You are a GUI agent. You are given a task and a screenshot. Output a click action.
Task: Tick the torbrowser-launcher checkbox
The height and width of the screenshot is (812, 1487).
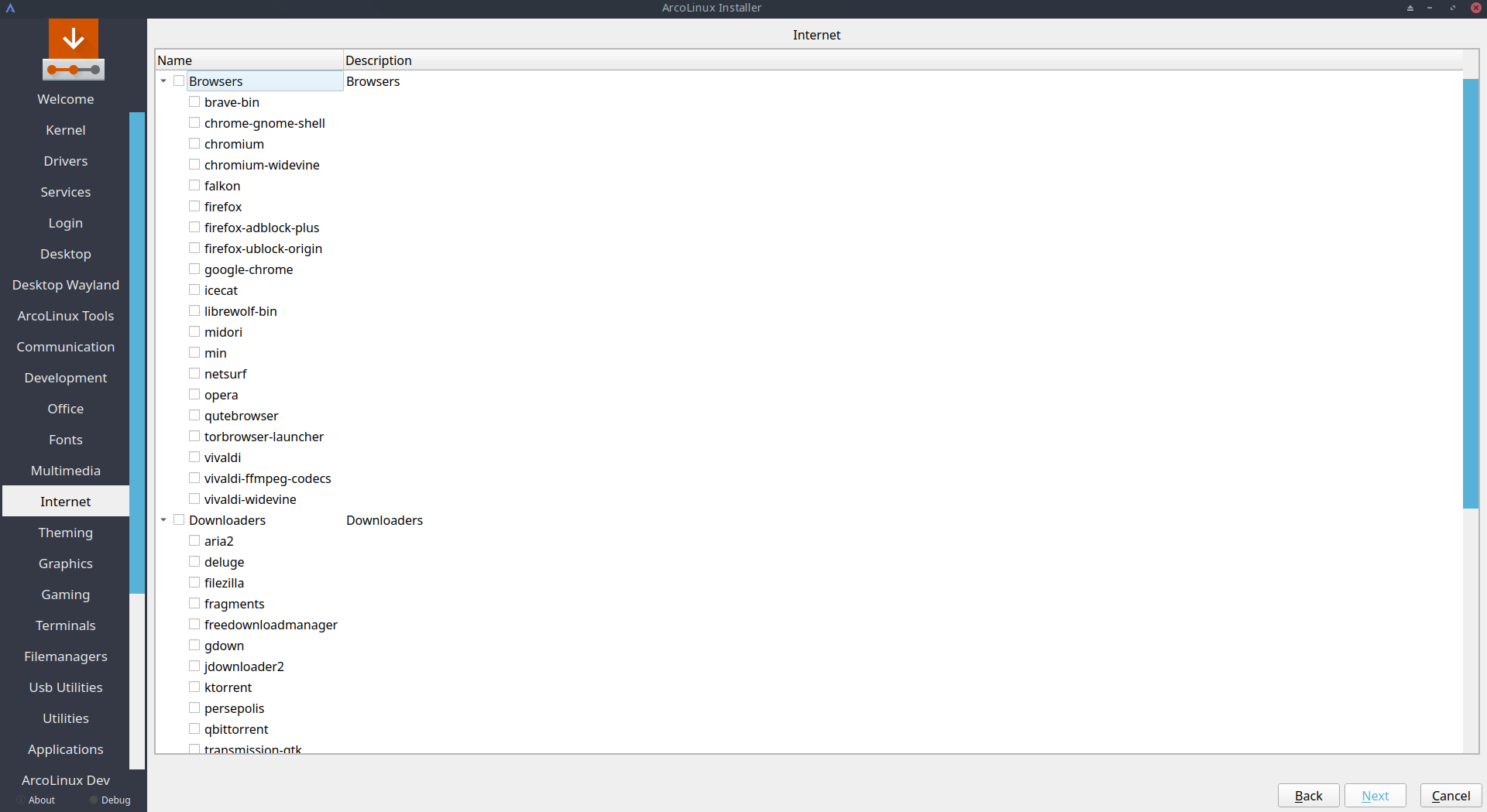[x=194, y=436]
